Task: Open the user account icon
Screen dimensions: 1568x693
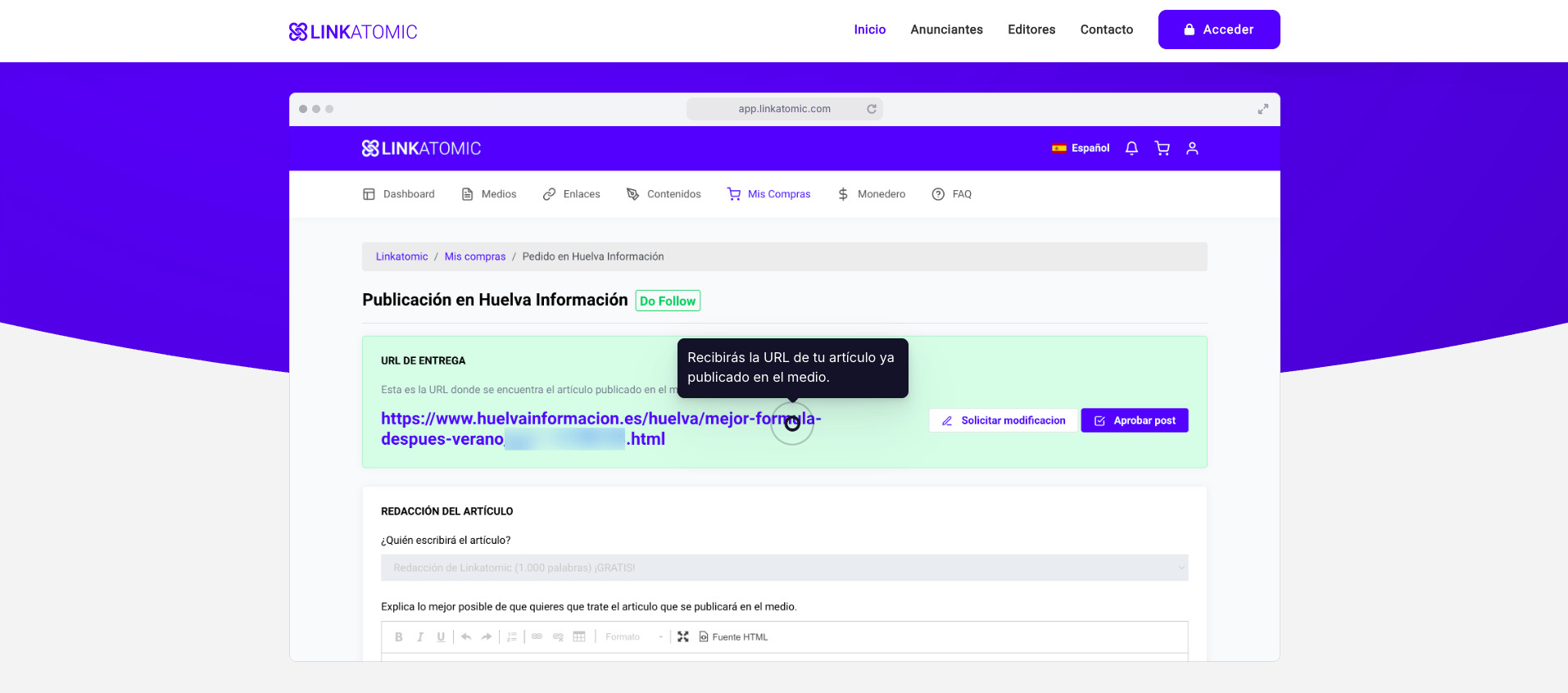Action: pos(1192,148)
